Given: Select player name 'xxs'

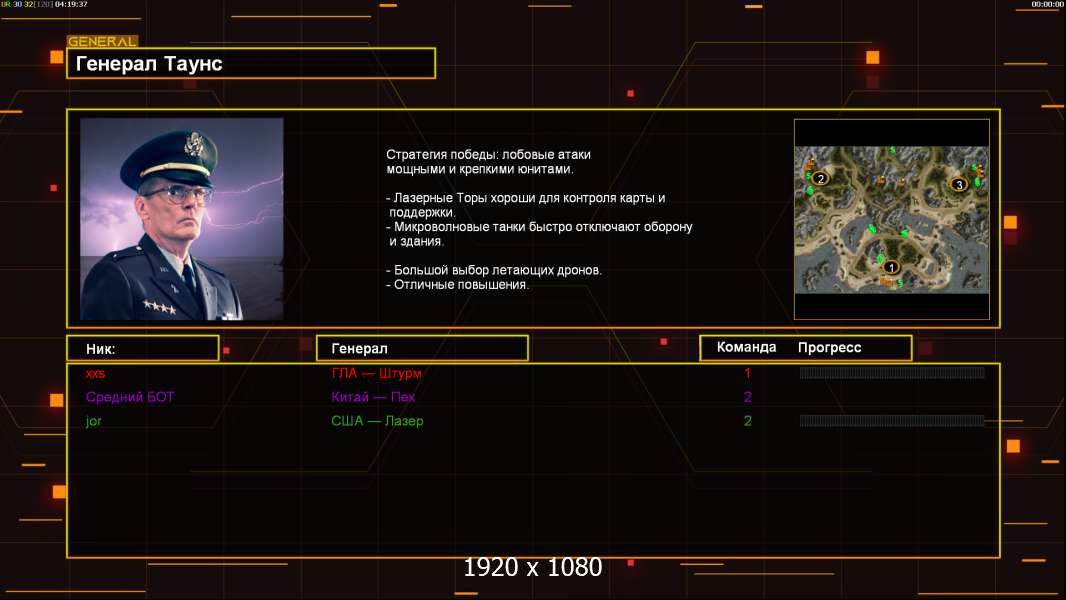Looking at the screenshot, I should (x=95, y=373).
